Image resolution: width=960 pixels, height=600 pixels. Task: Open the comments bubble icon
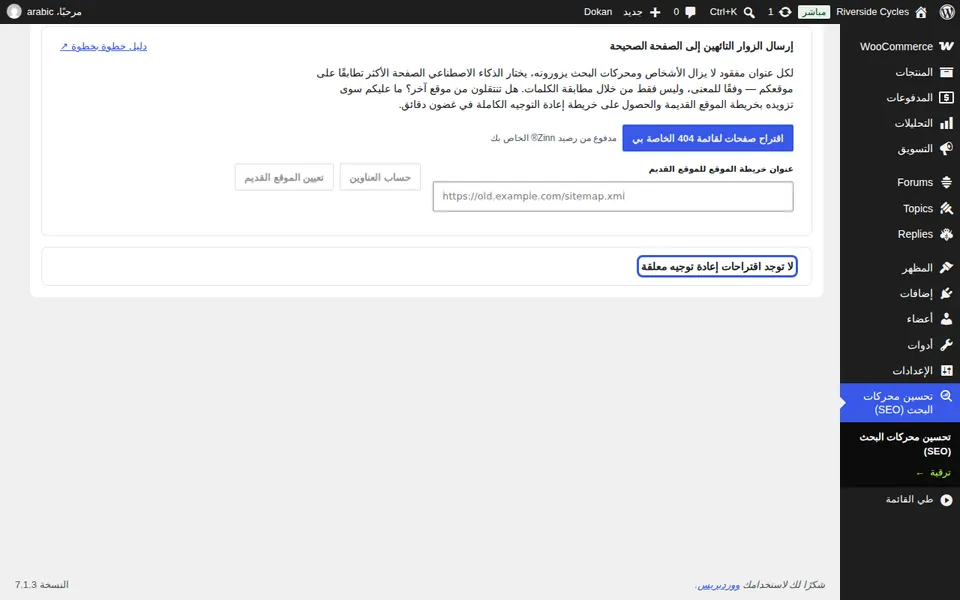click(691, 12)
